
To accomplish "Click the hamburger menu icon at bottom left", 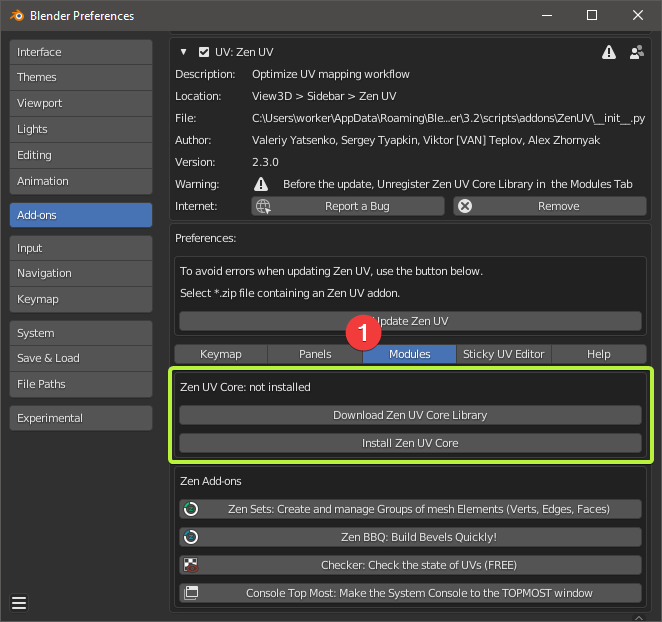I will click(x=19, y=602).
